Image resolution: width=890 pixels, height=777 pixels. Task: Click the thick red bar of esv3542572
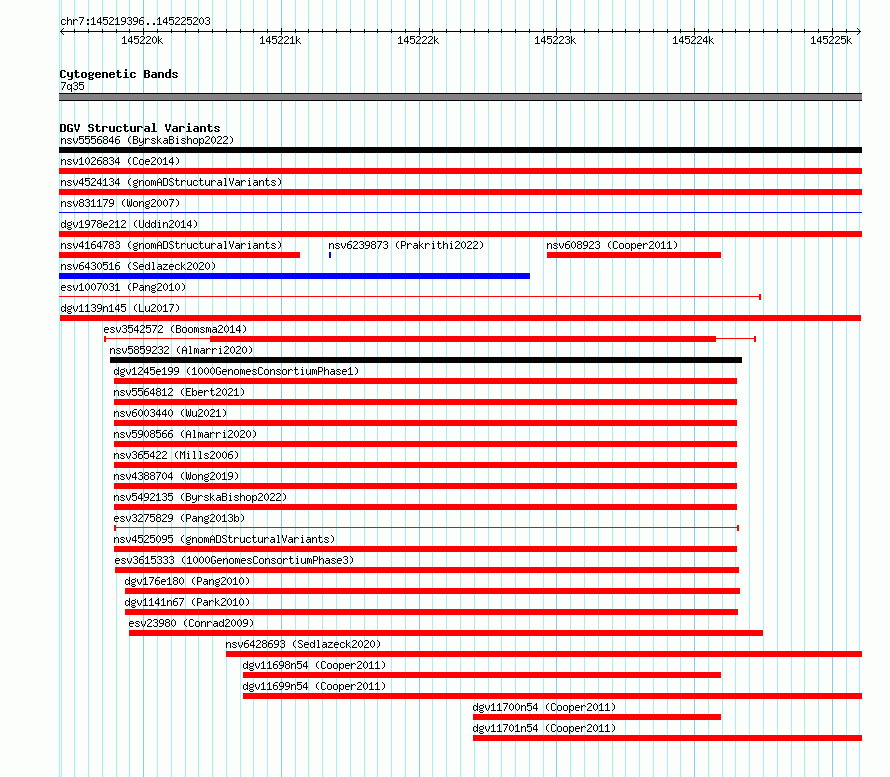463,339
